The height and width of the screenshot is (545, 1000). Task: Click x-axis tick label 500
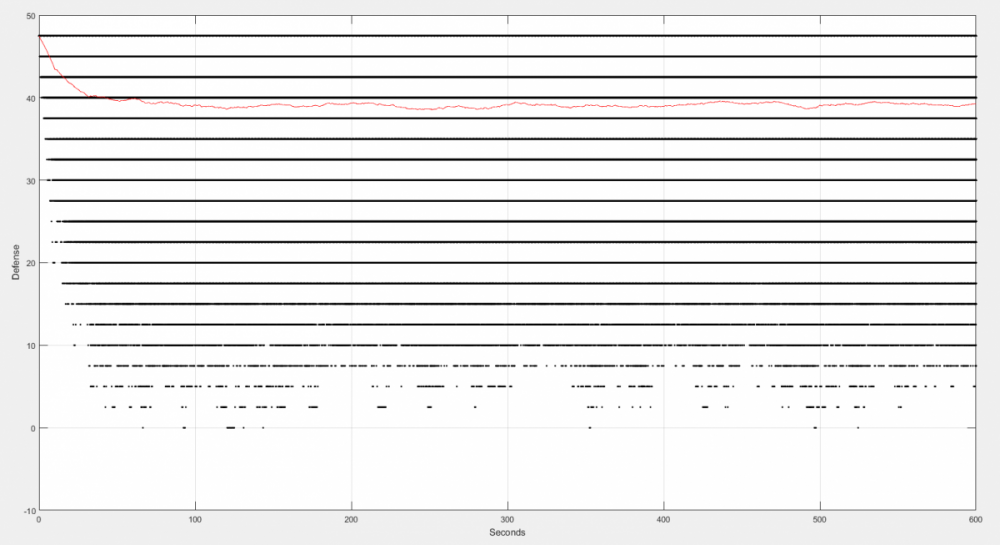tap(820, 520)
